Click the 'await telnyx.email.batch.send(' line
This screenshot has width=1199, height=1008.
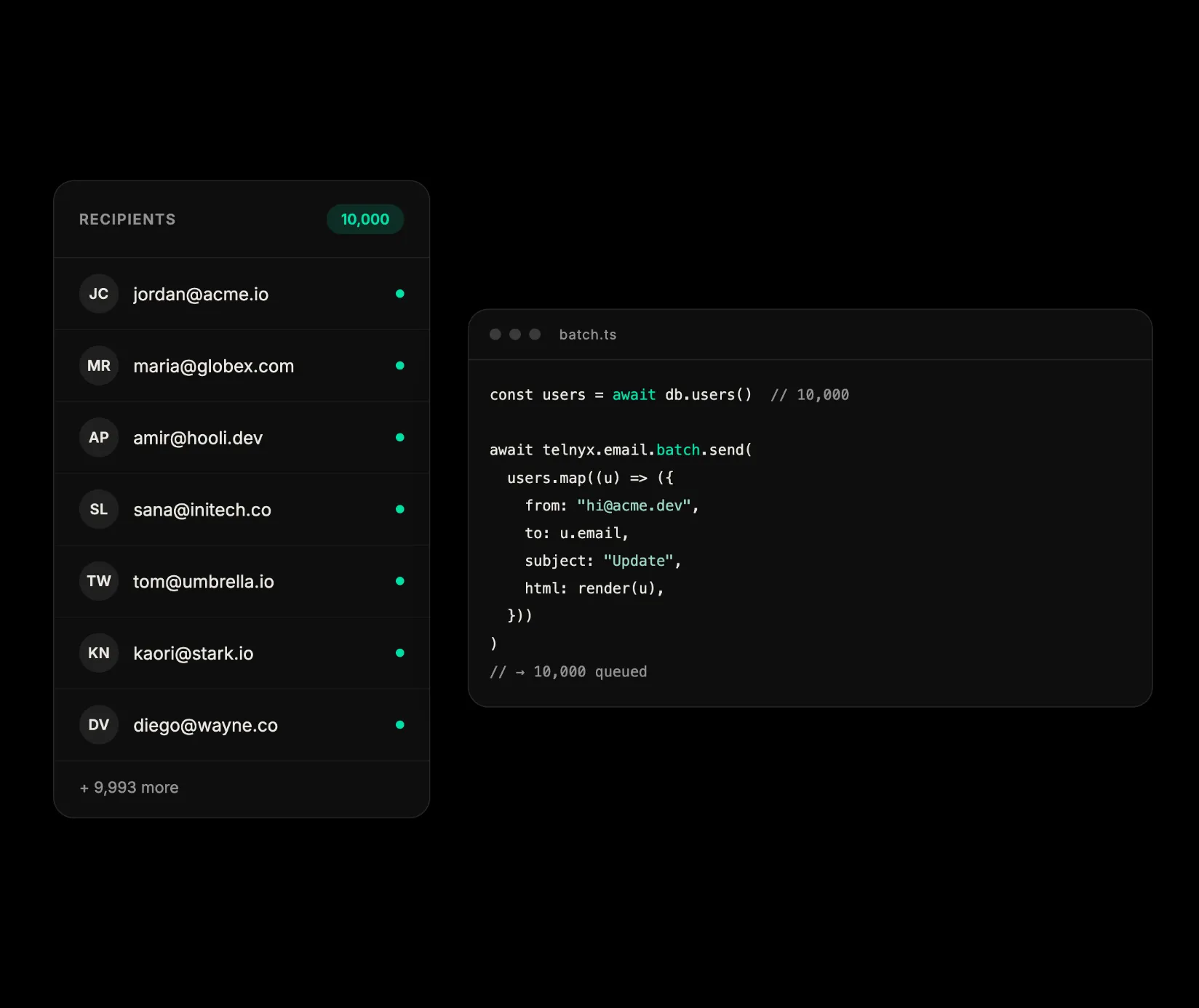[621, 450]
